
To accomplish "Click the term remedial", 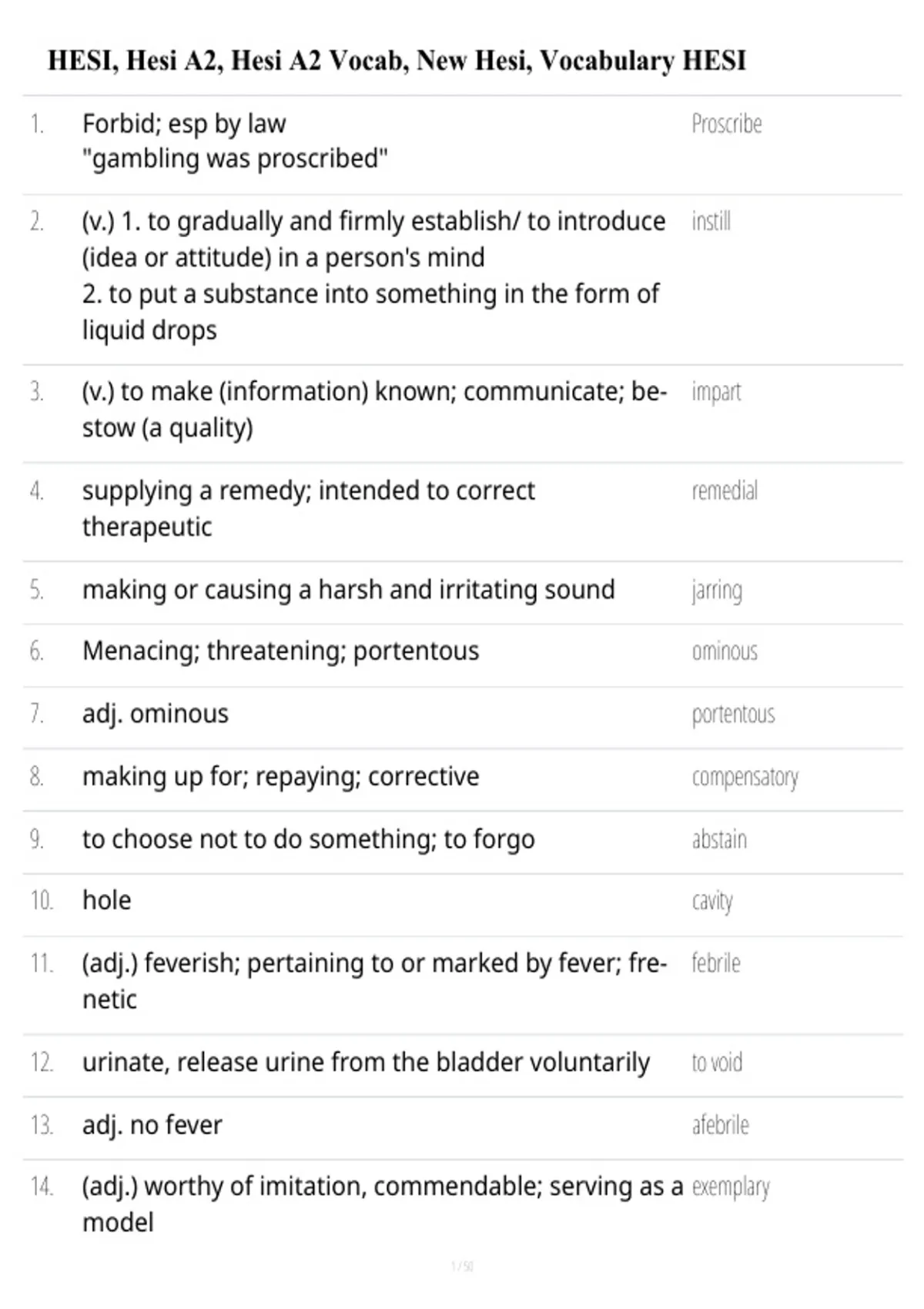I will pos(725,490).
